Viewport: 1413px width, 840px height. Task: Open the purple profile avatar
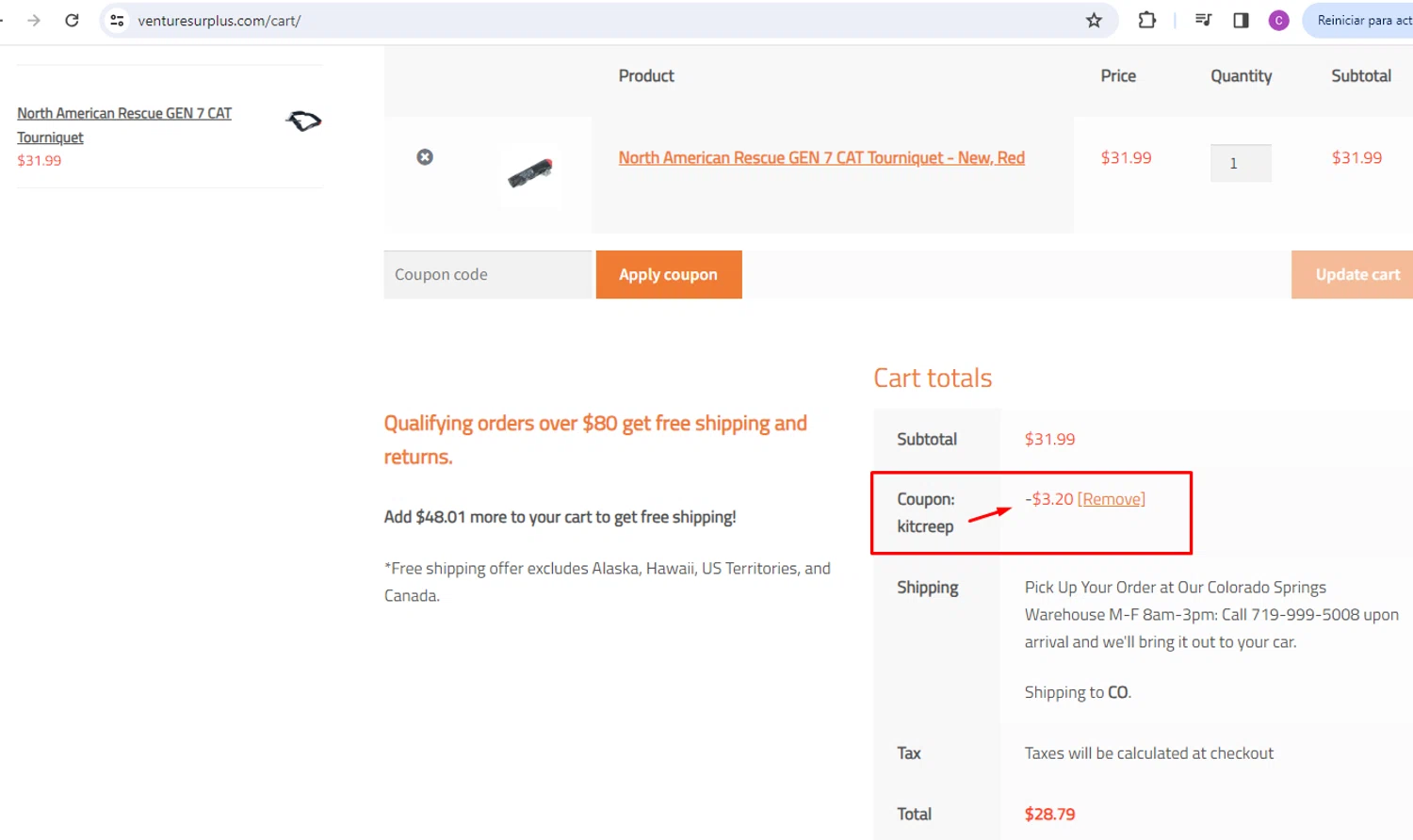pos(1278,20)
